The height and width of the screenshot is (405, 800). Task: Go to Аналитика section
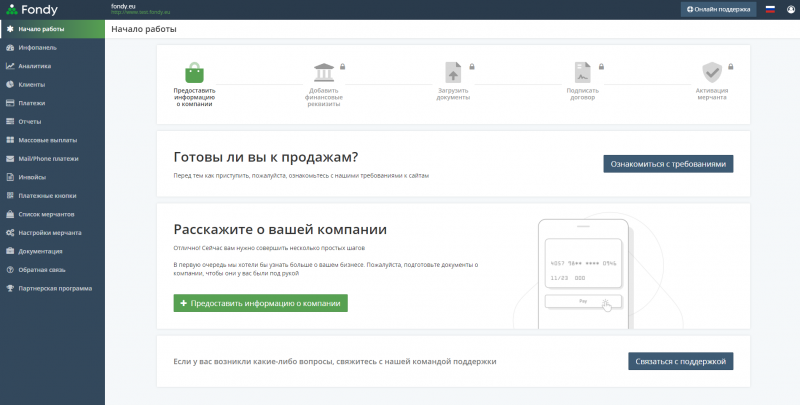tap(35, 66)
